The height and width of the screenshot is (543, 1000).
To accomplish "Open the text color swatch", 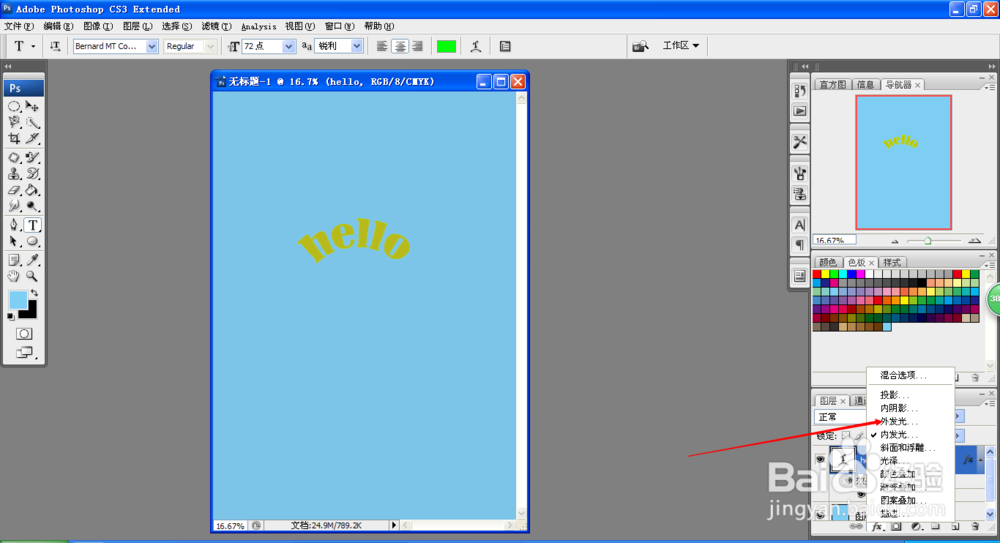I will (446, 46).
